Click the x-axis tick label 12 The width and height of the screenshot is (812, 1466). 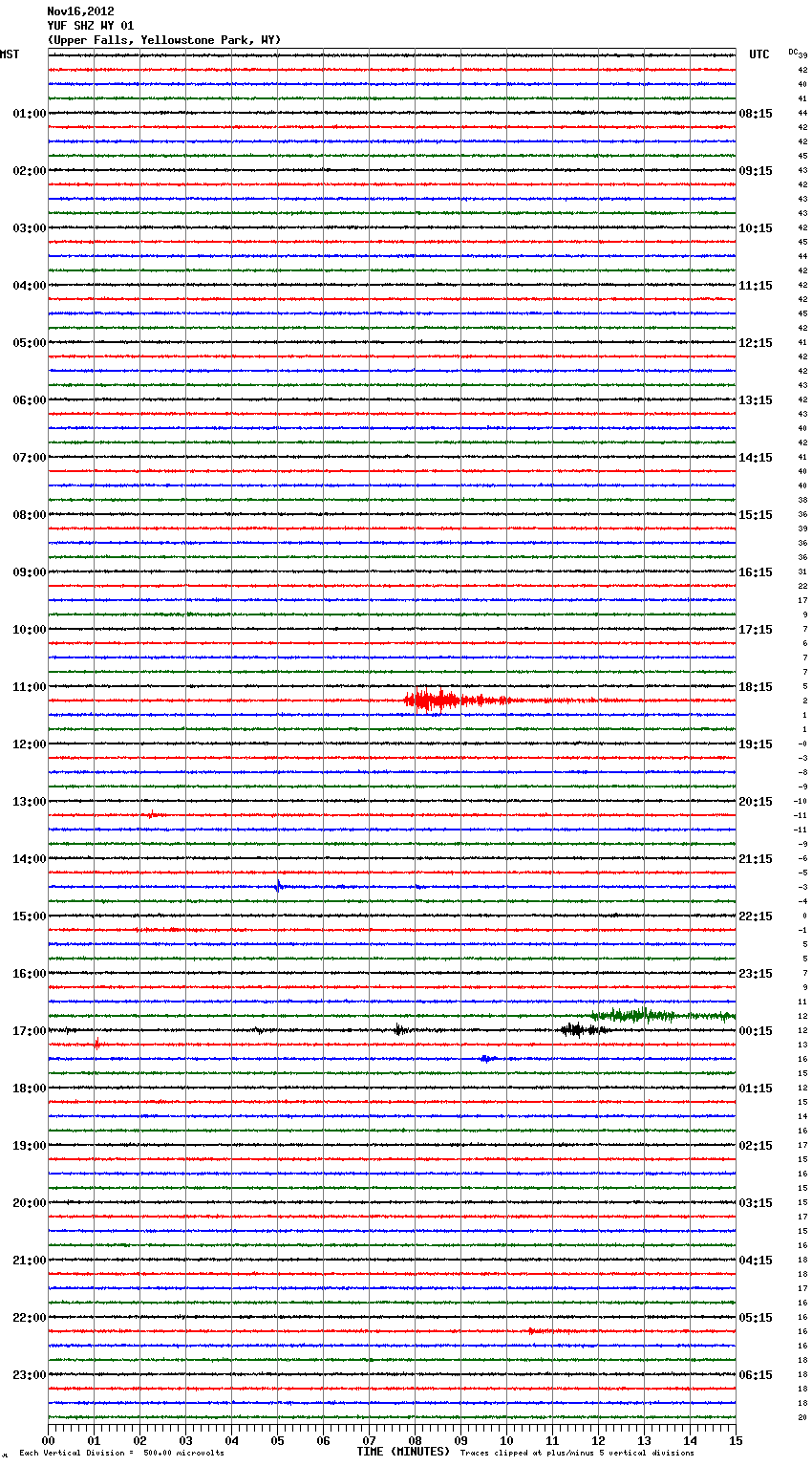599,1440
